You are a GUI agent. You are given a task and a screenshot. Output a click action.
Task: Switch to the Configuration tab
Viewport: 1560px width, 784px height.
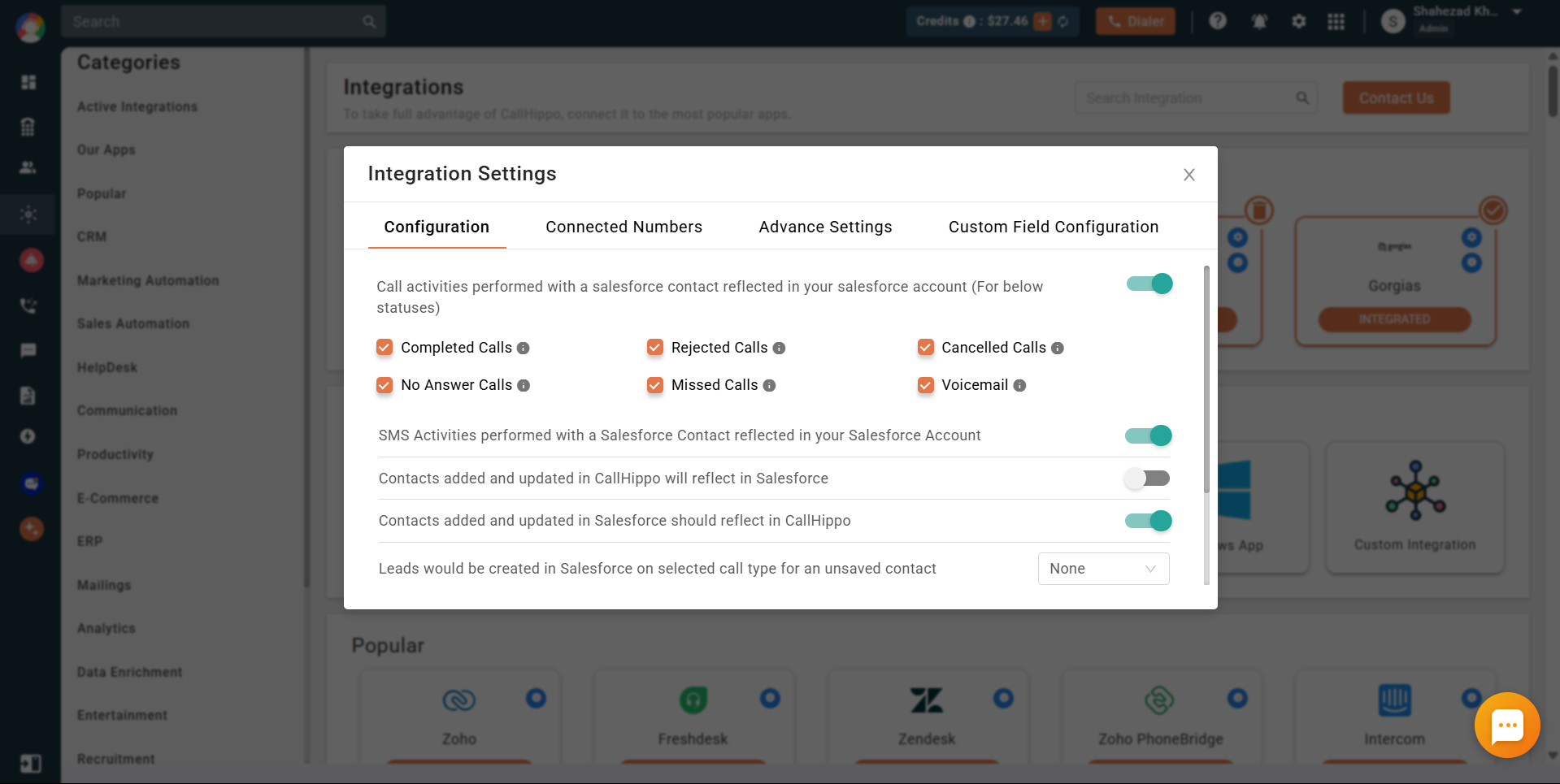tap(437, 227)
